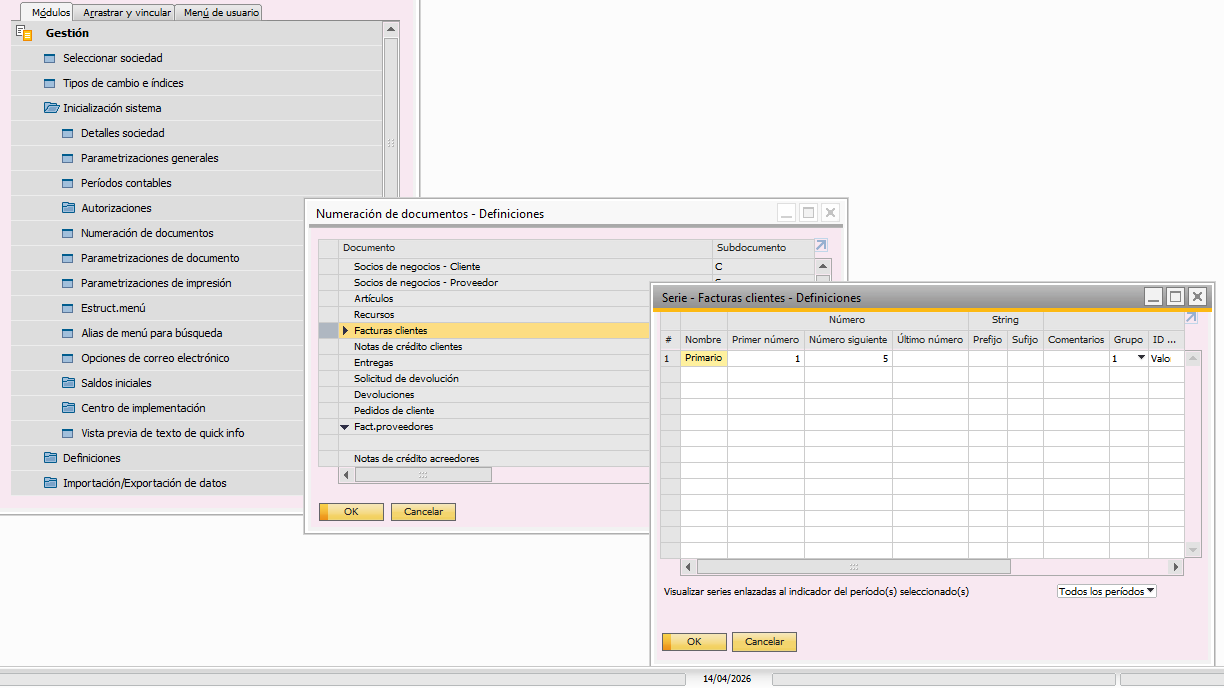Click the Serie table horizontal scrollbar thumb

[853, 567]
